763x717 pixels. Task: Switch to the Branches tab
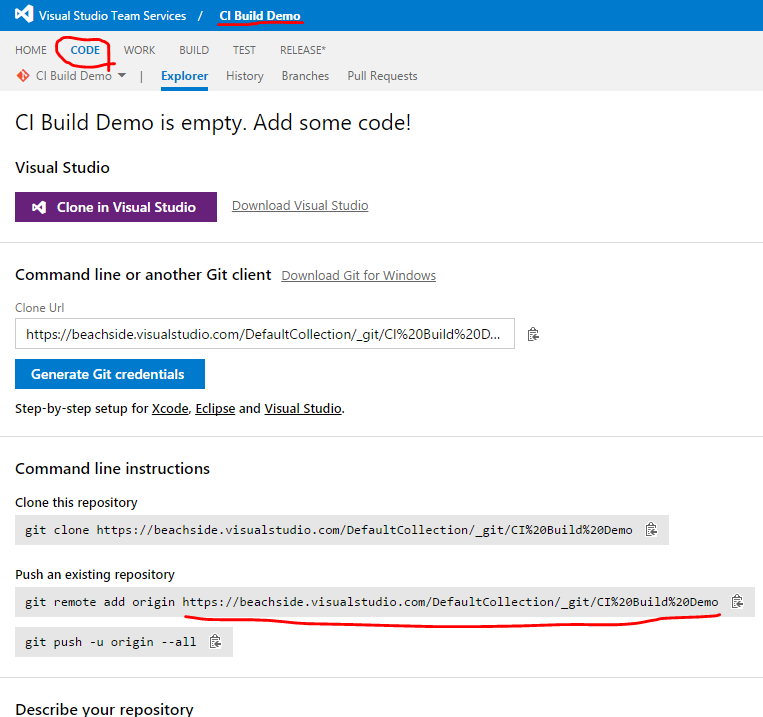click(305, 76)
